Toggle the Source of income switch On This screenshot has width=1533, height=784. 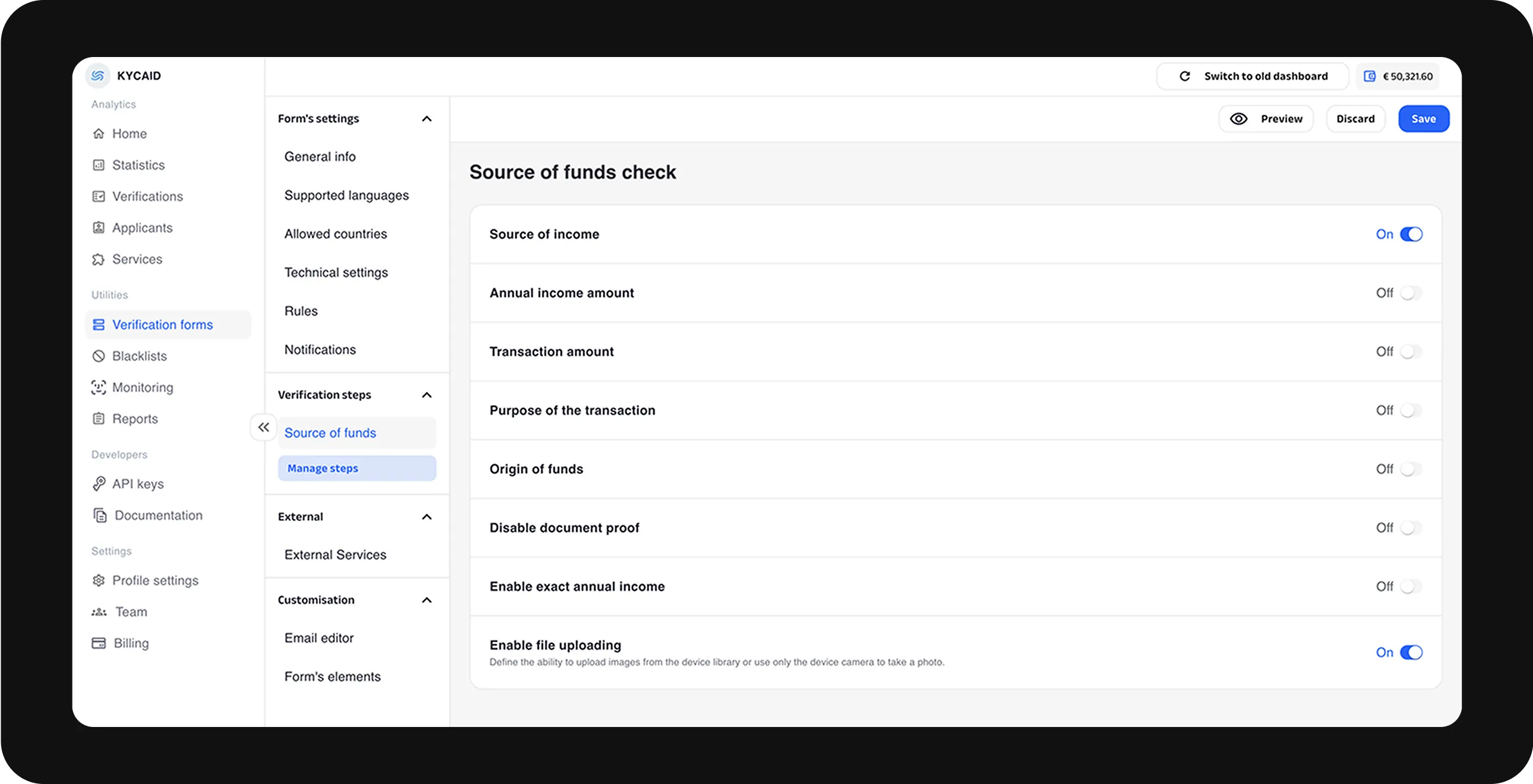point(1412,234)
